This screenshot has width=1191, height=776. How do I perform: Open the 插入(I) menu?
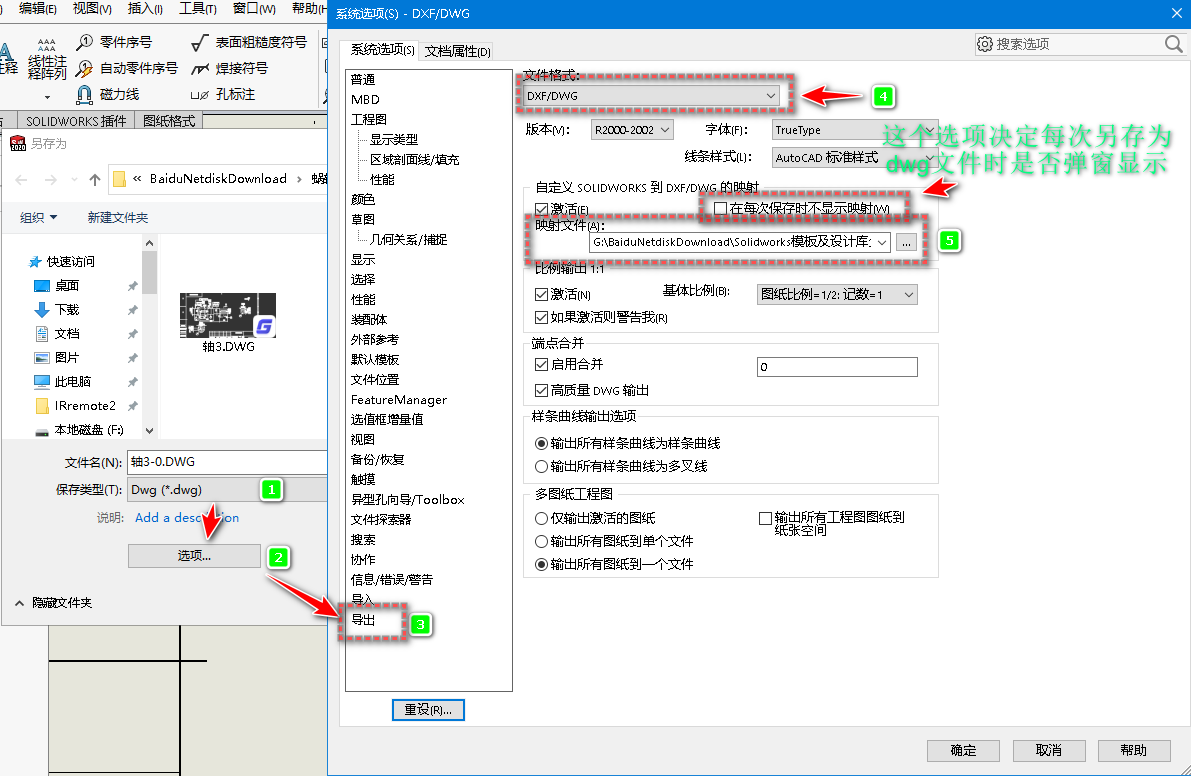click(x=145, y=8)
